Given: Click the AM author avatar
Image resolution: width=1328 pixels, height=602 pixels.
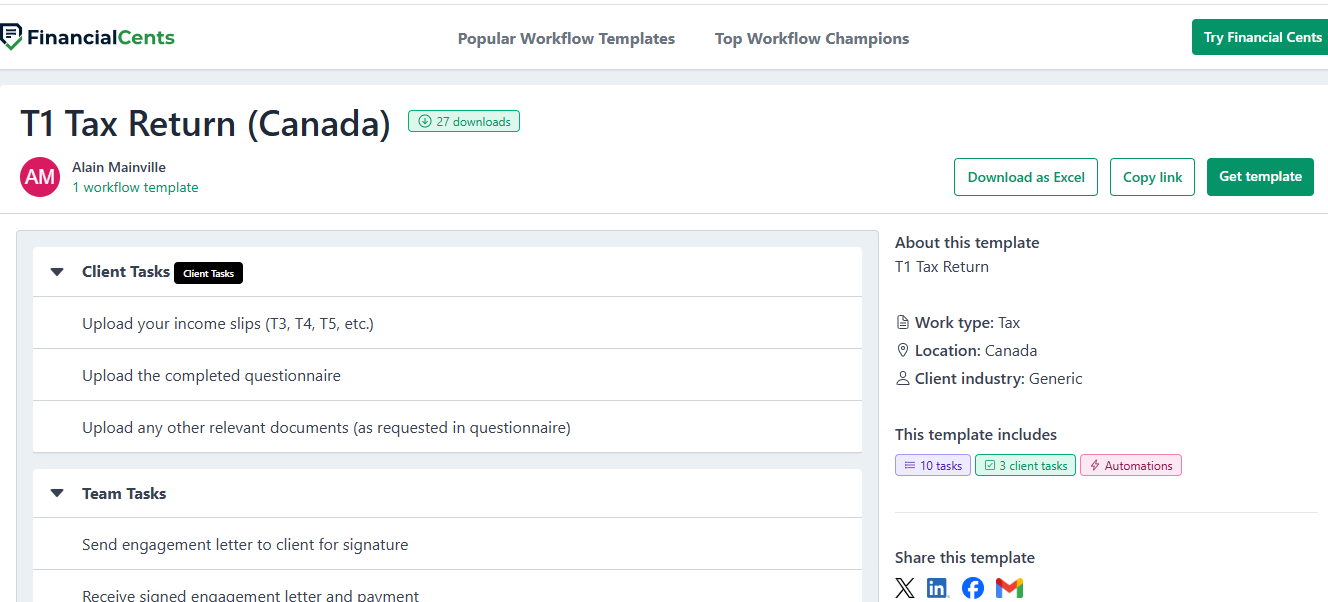Looking at the screenshot, I should coord(40,177).
